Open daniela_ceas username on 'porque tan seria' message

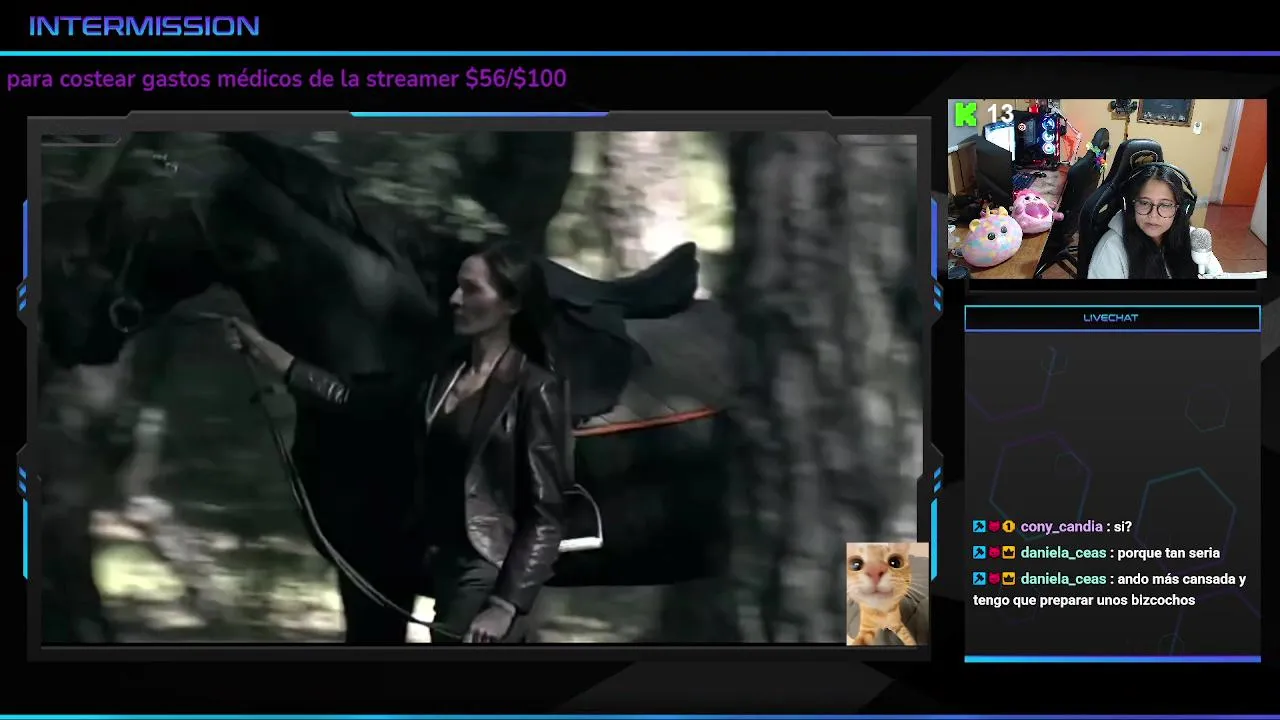click(1063, 553)
